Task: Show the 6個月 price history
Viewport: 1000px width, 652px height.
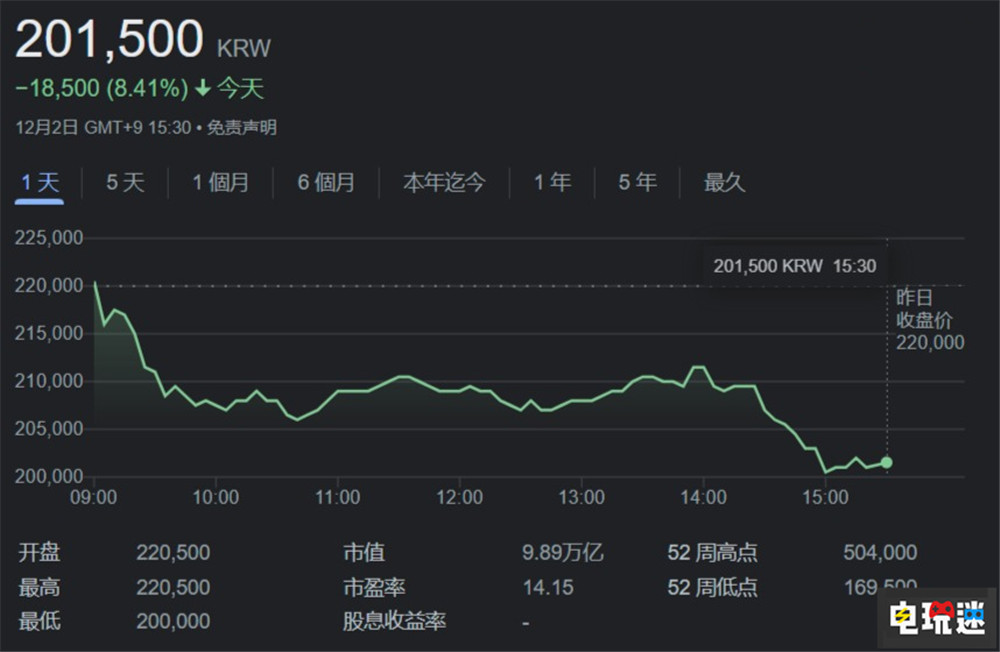Action: [x=325, y=183]
